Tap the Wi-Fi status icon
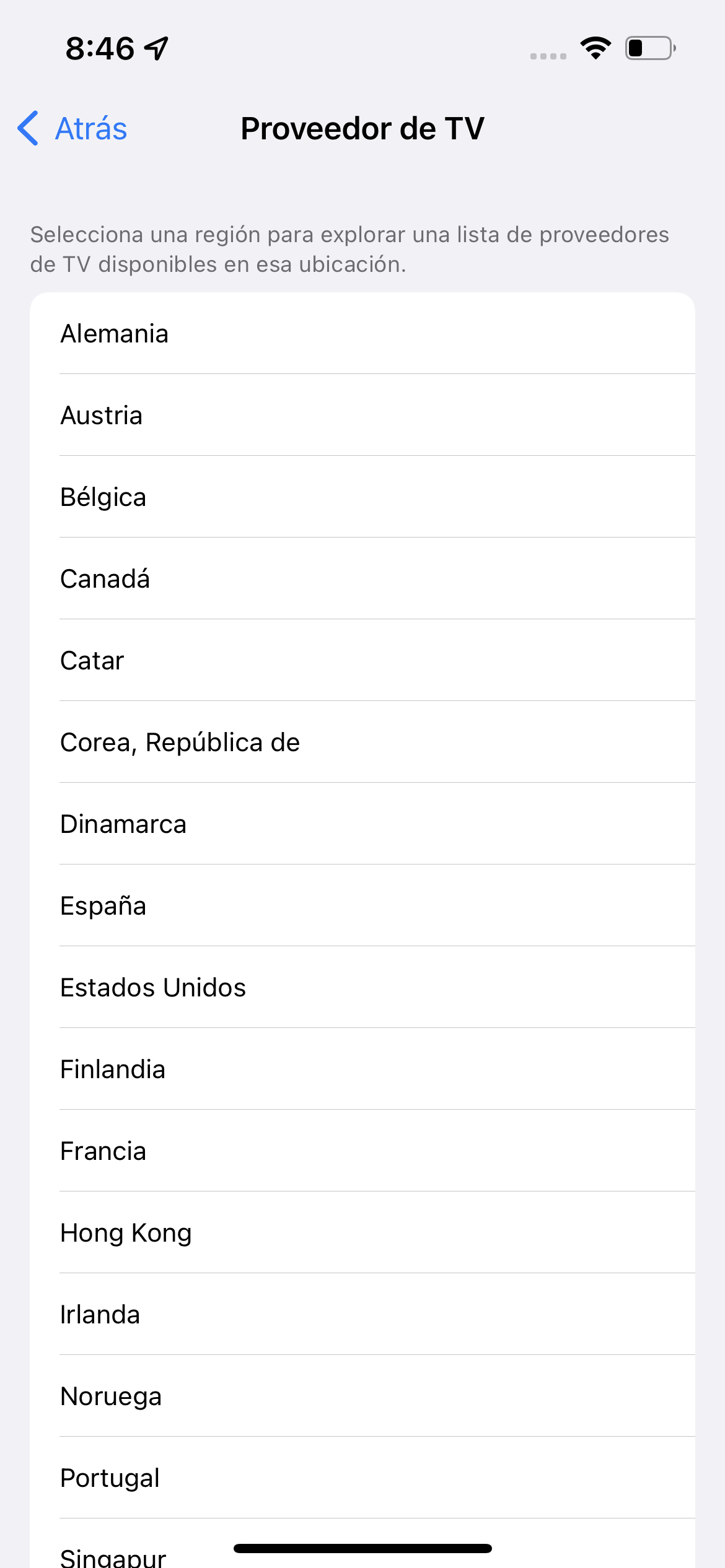This screenshot has width=725, height=1568. pos(595,48)
